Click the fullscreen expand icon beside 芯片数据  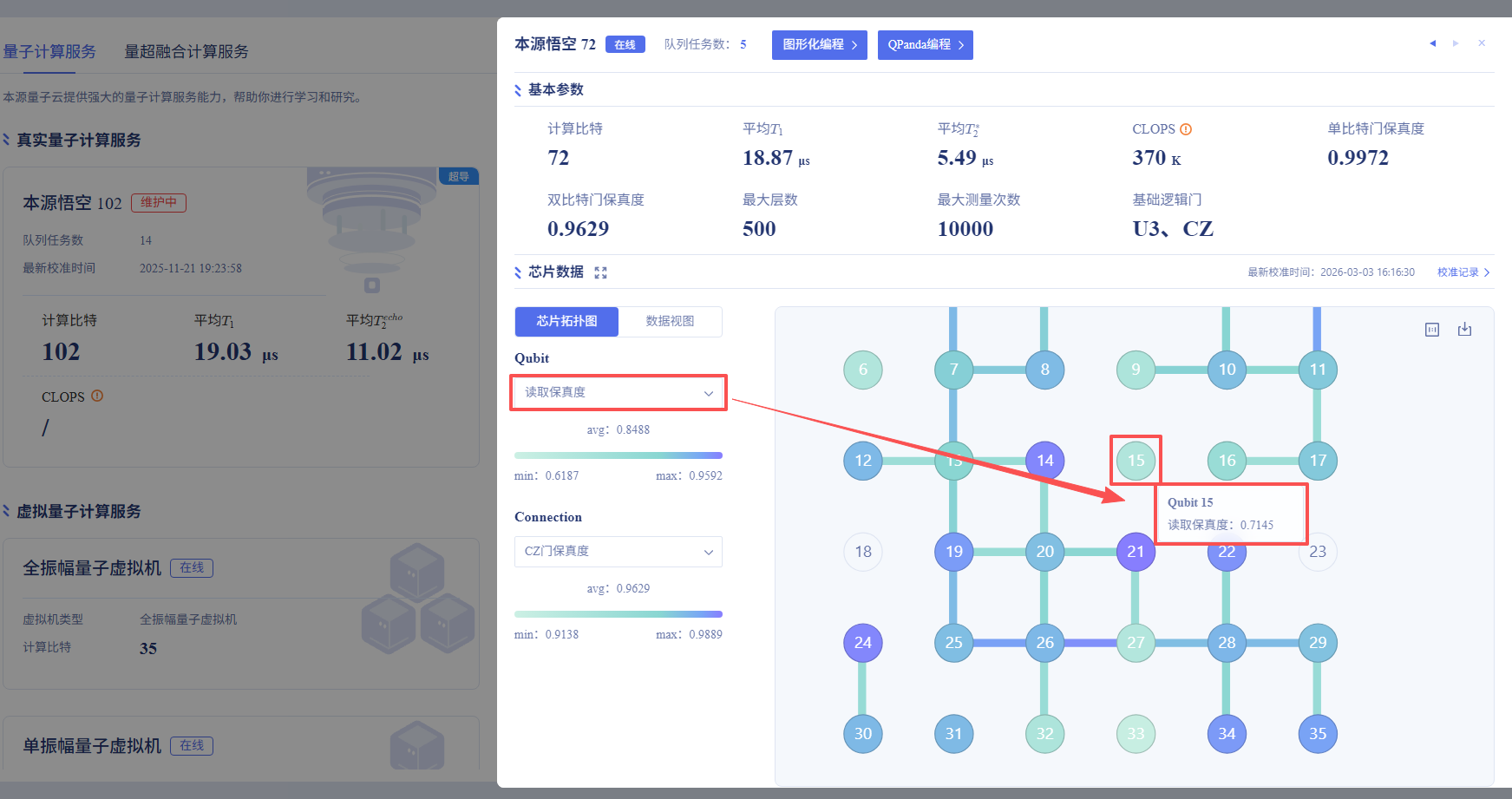[x=600, y=272]
